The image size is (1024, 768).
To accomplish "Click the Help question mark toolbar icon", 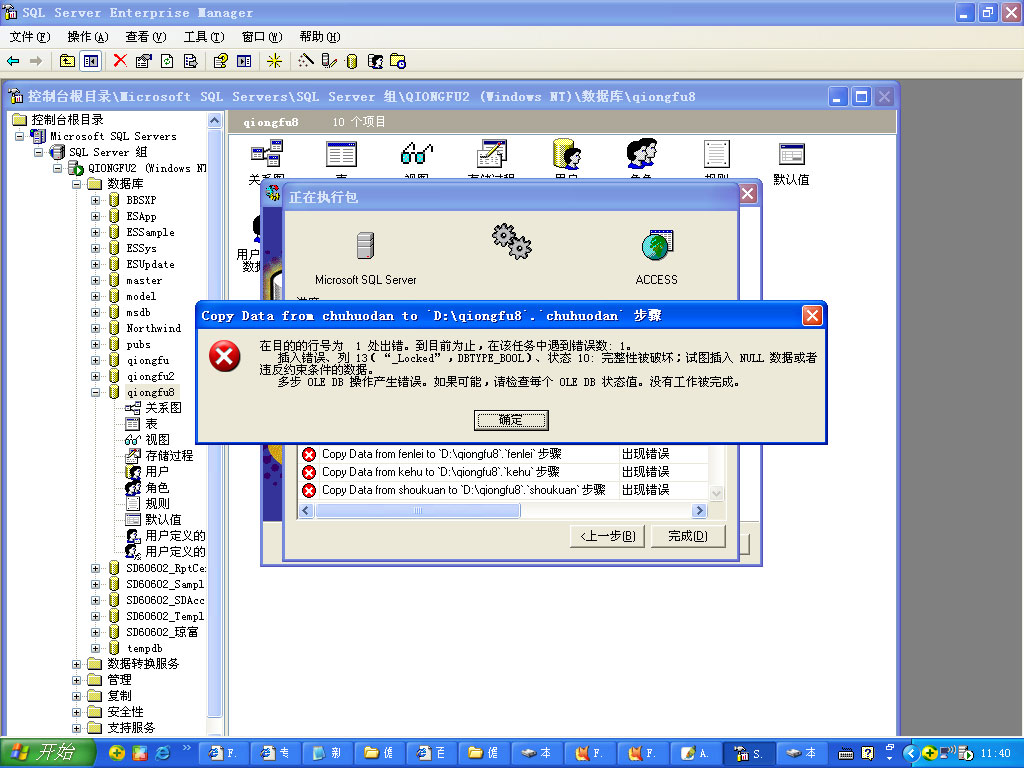I will click(x=220, y=61).
